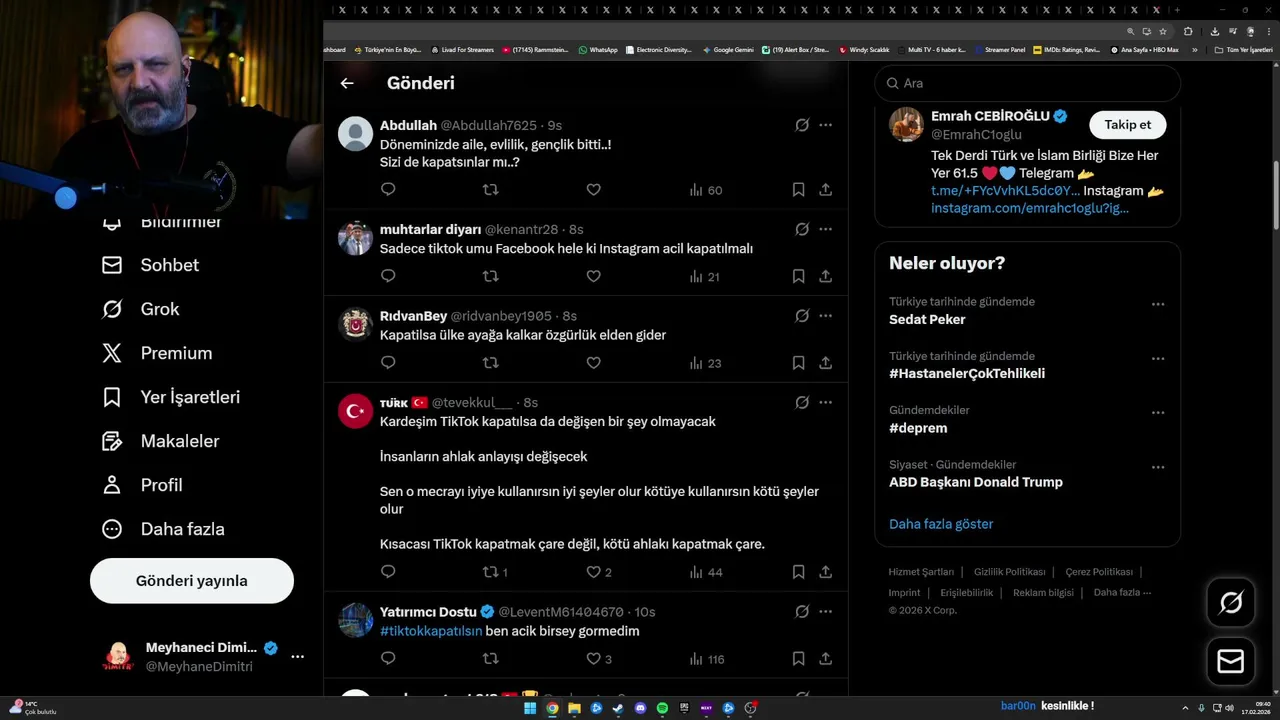
Task: Open more options on Abdullah's post
Action: [x=826, y=125]
